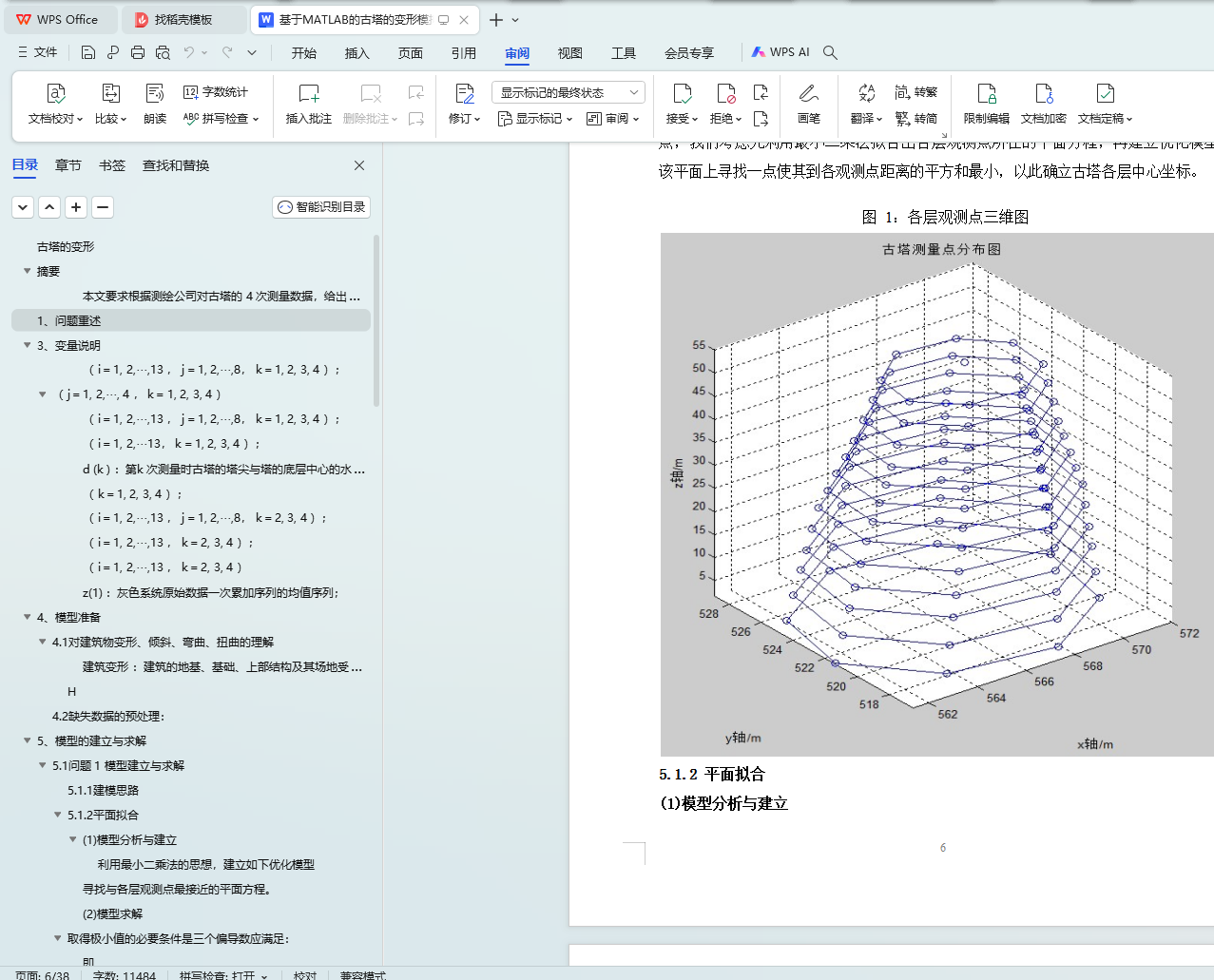The width and height of the screenshot is (1214, 980).
Task: Select outline item 5.1.1建模思路
Action: point(103,790)
